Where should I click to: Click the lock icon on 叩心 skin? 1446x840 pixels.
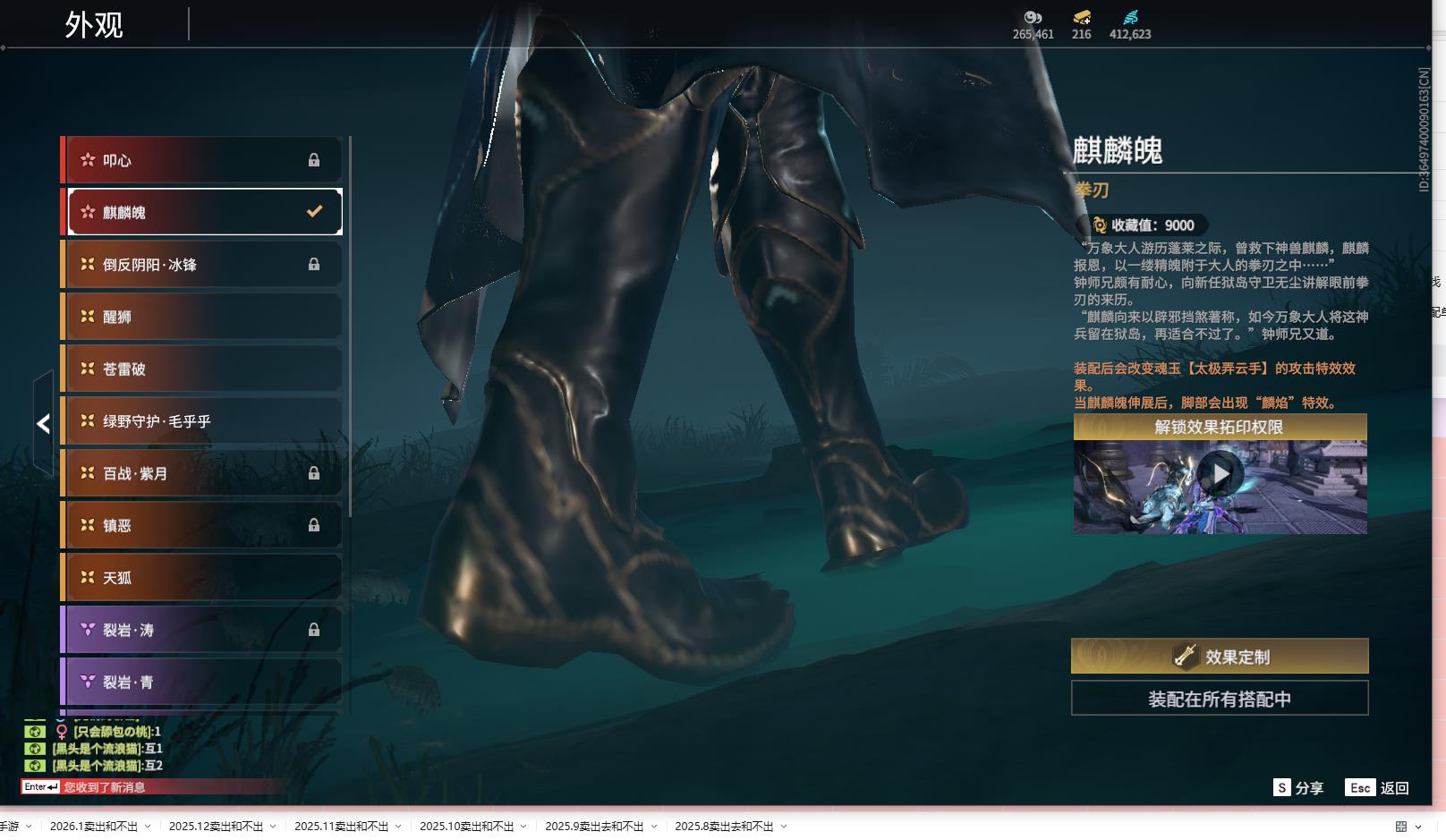pos(314,160)
